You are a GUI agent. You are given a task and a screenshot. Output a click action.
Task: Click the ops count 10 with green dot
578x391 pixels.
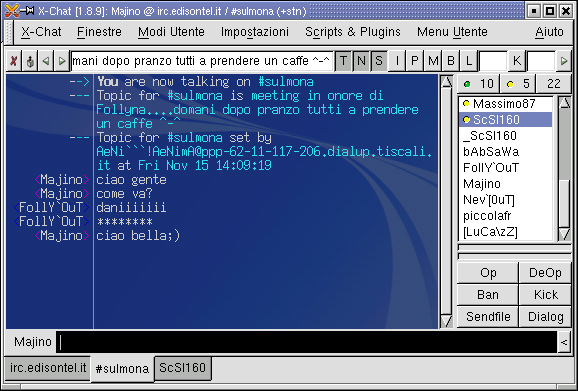pyautogui.click(x=478, y=84)
